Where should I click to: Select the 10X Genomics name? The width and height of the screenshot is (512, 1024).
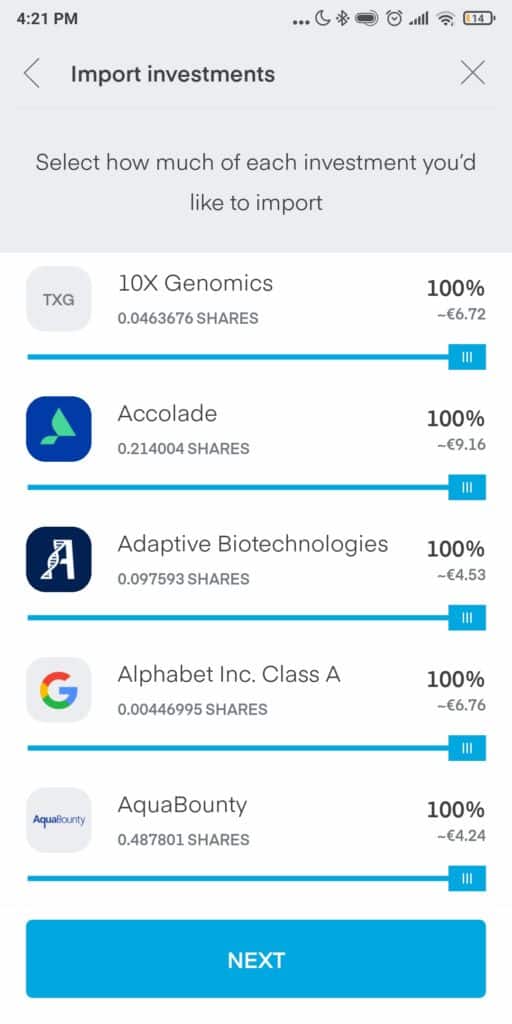pyautogui.click(x=195, y=283)
